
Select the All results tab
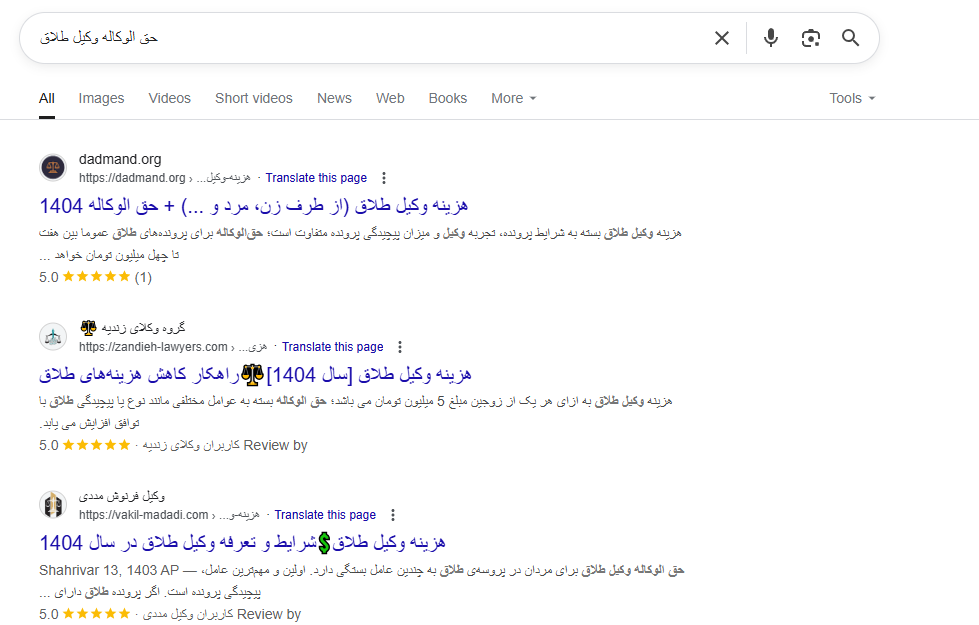(47, 99)
